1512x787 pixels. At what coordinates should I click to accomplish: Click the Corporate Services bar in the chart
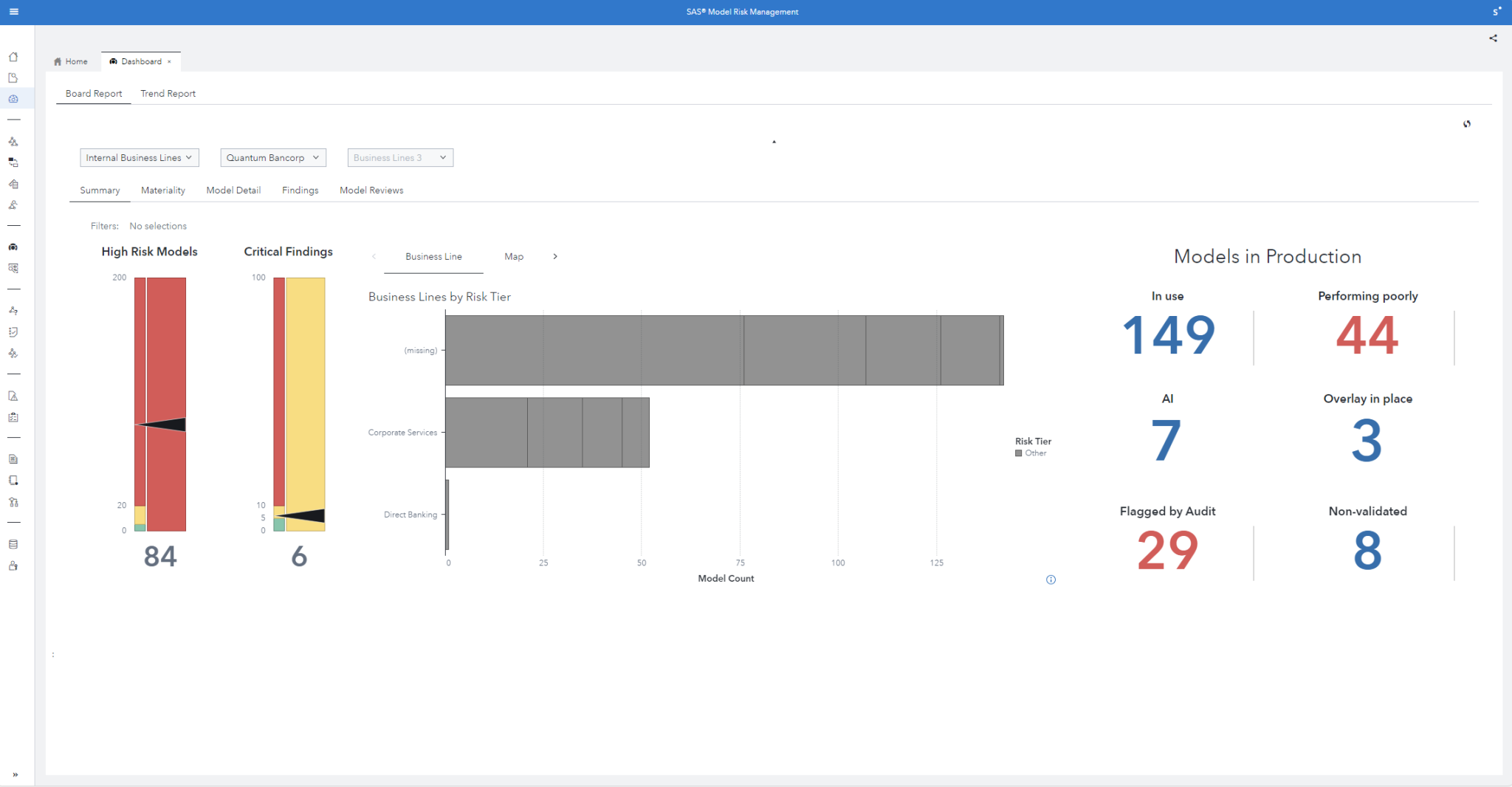coord(546,432)
